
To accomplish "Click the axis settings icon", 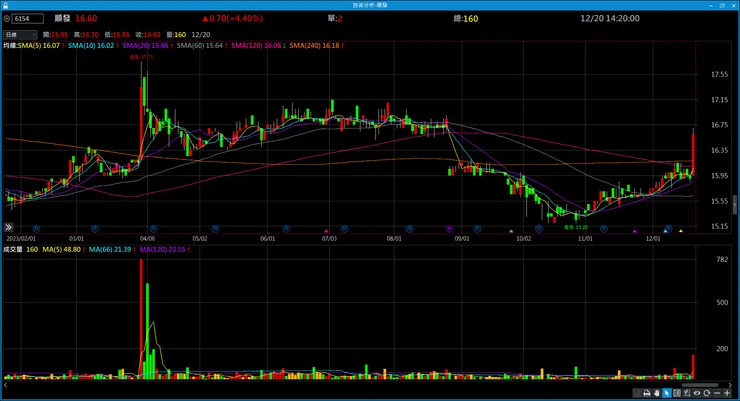I will tap(687, 393).
